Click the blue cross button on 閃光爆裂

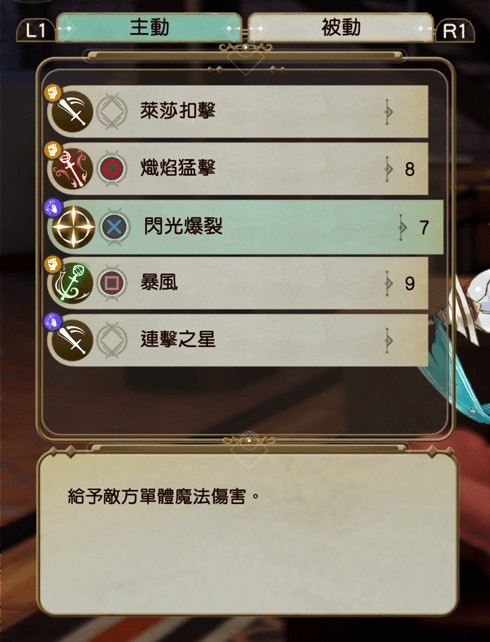(114, 227)
